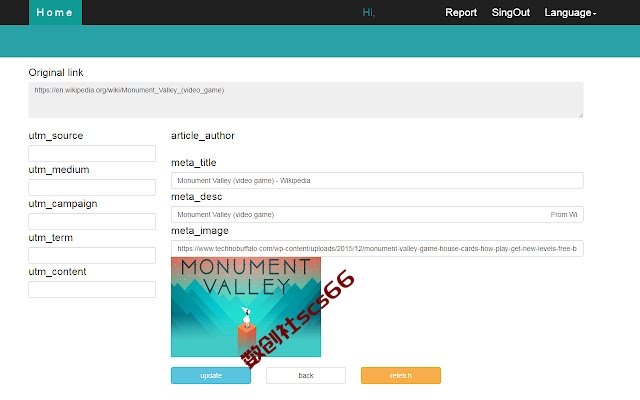Focus the utm_term input field
640x400 pixels.
pyautogui.click(x=92, y=256)
